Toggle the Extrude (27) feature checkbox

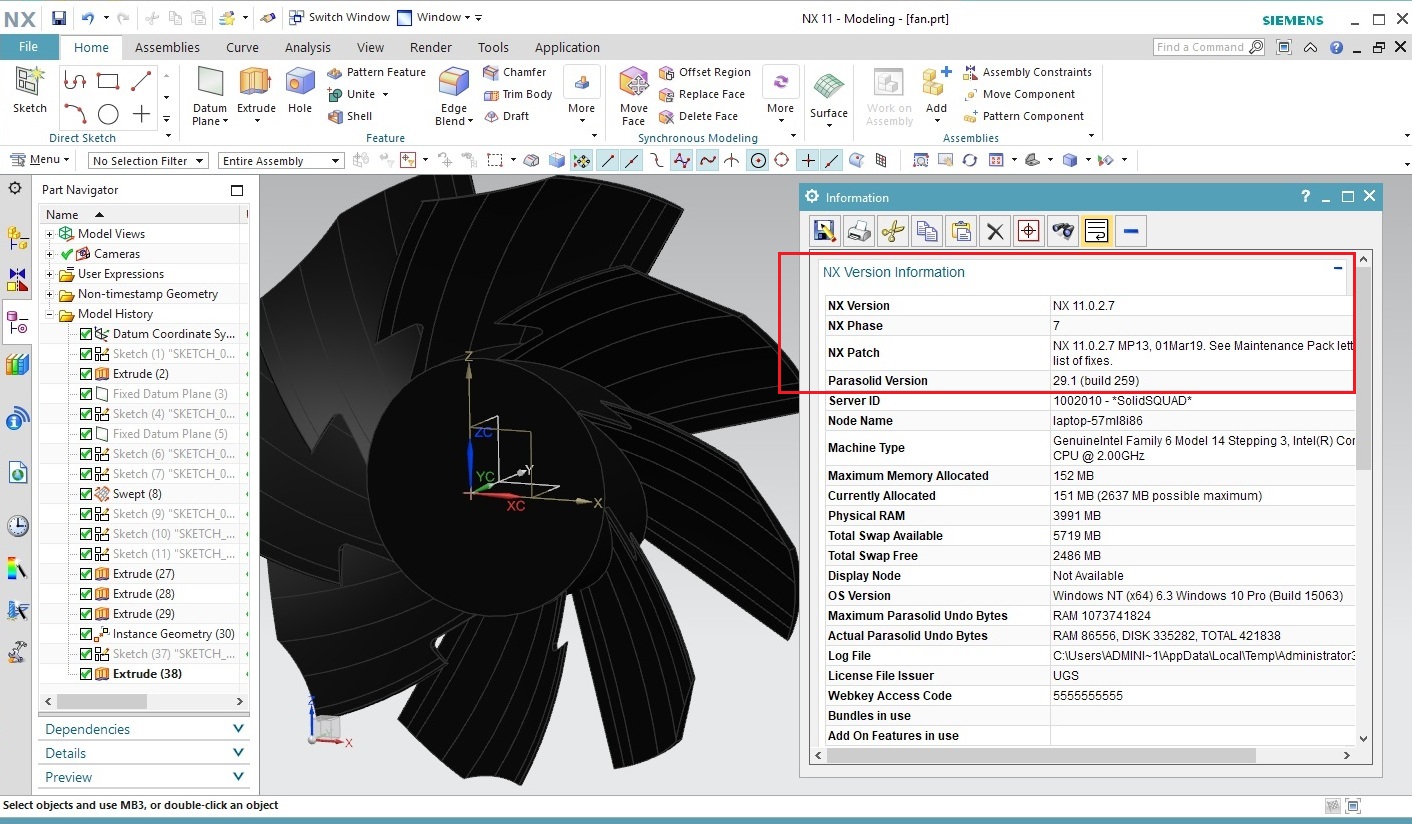86,574
